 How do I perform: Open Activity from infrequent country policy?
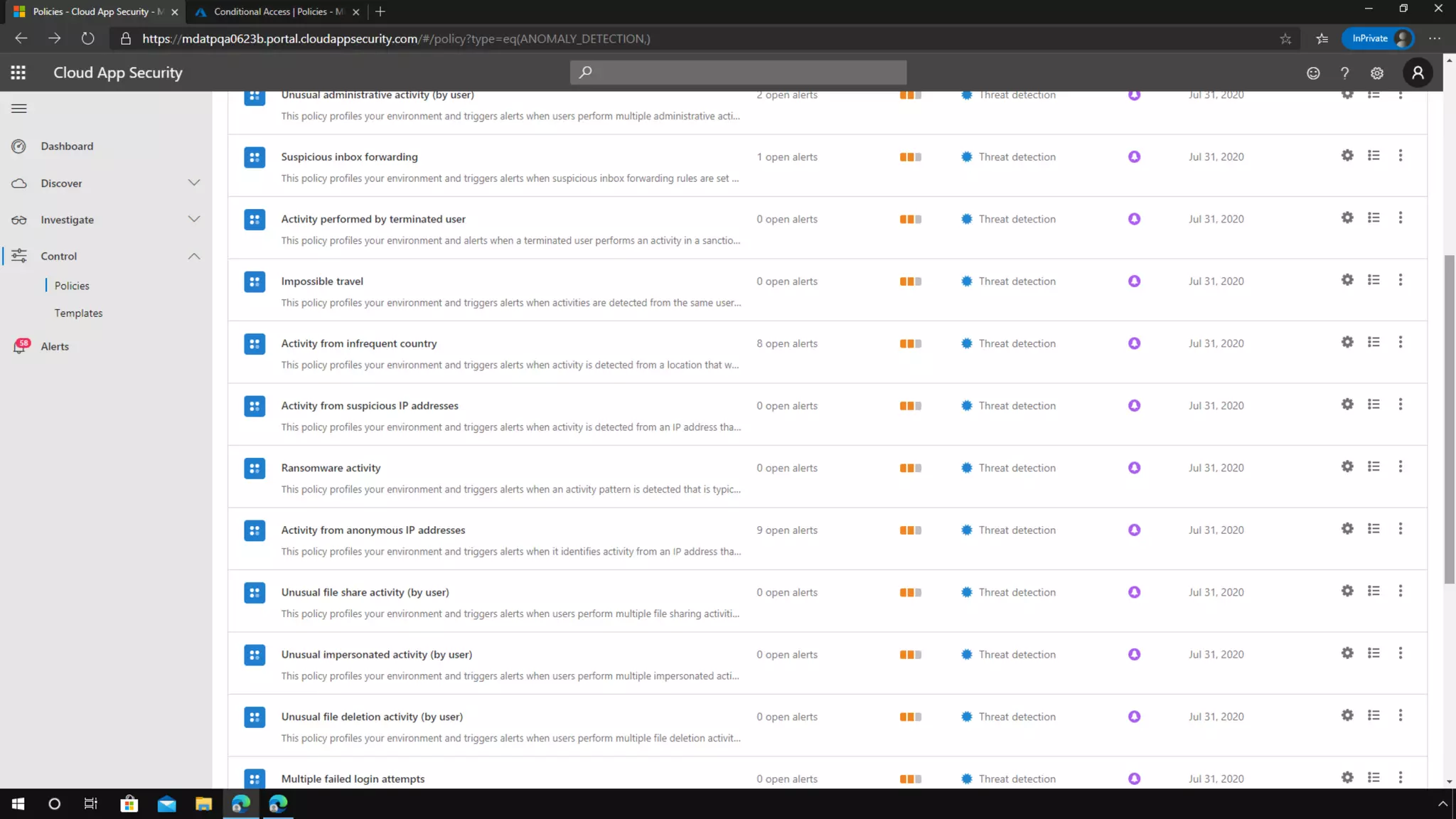(358, 343)
